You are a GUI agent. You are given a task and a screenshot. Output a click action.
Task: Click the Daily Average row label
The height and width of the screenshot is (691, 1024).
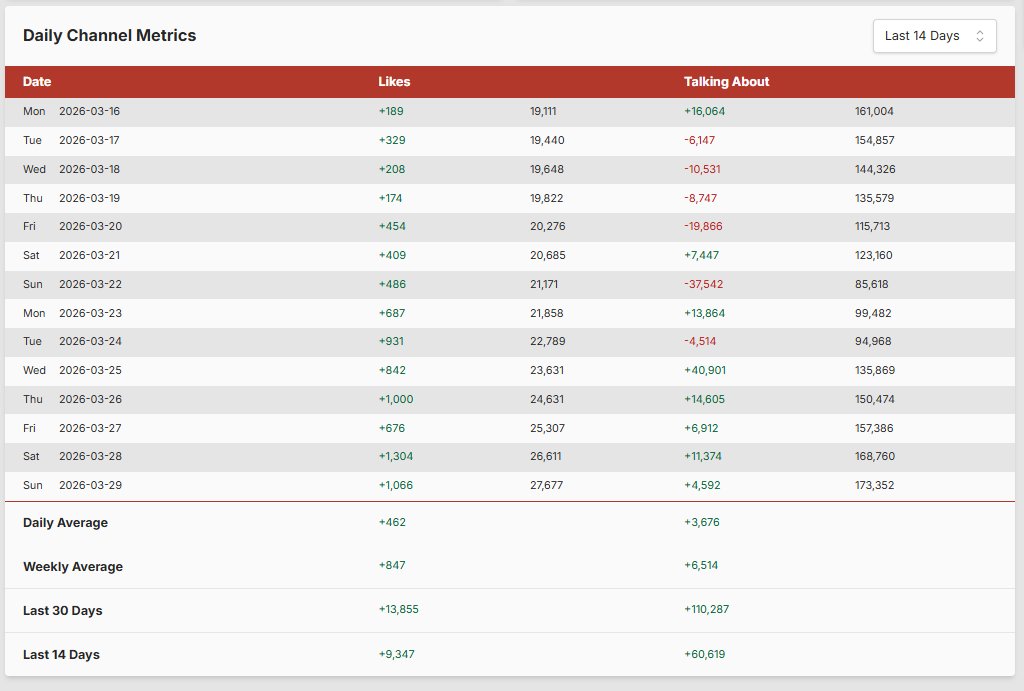click(65, 522)
